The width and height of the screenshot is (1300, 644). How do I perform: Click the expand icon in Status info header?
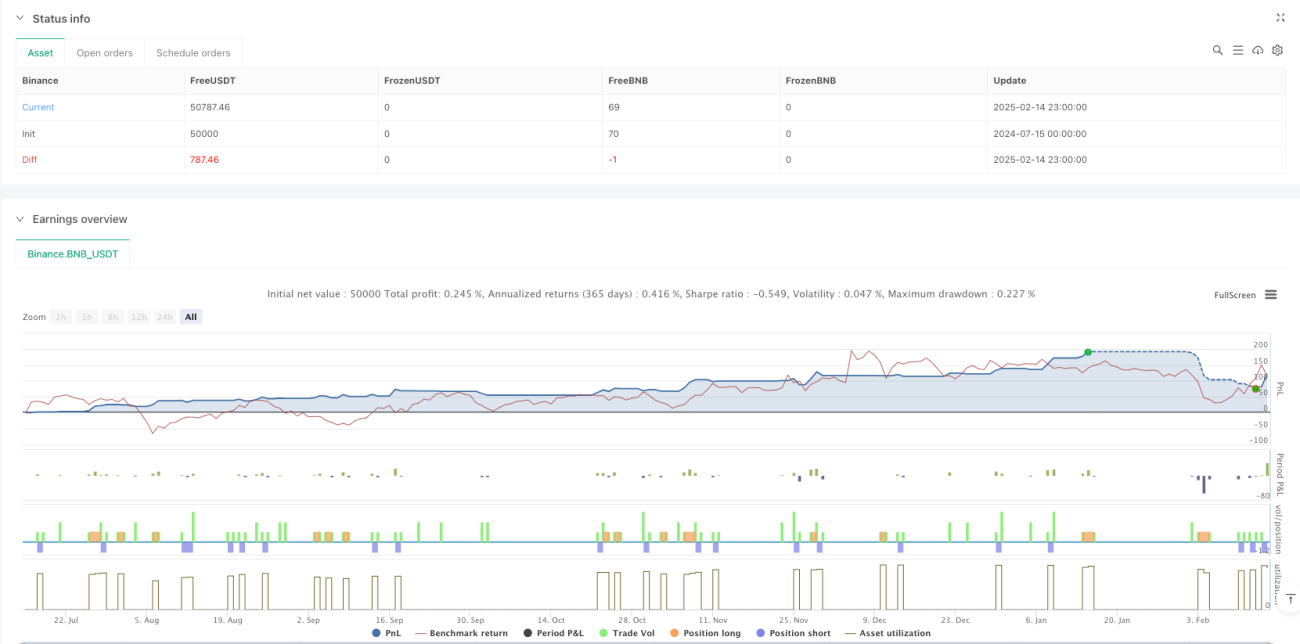pos(1281,18)
